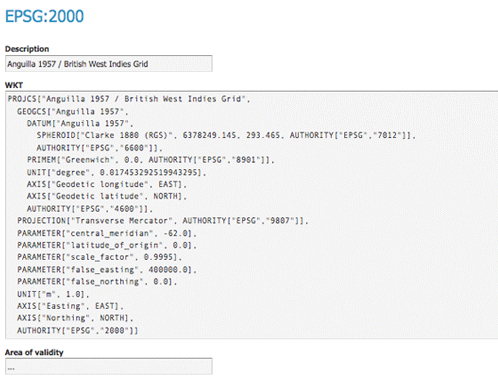Click the AXIS Easting EAST line
The height and width of the screenshot is (380, 498).
[70, 306]
